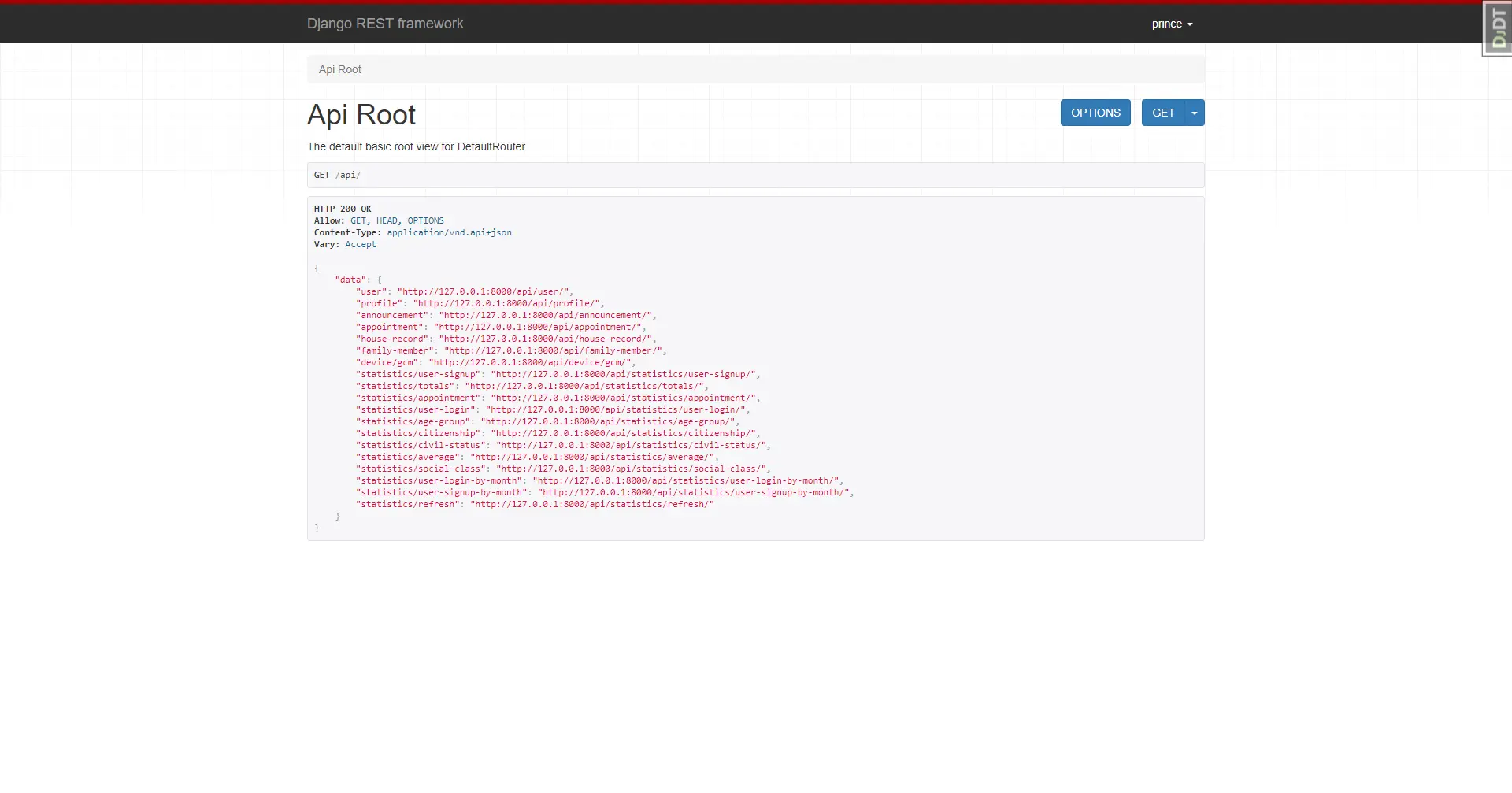Follow the announcement endpoint URL

click(x=545, y=315)
